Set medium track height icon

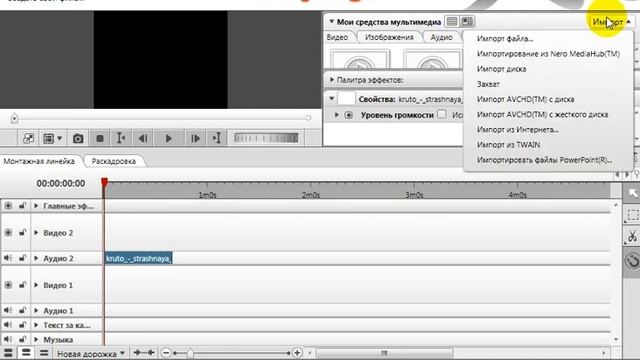point(26,353)
